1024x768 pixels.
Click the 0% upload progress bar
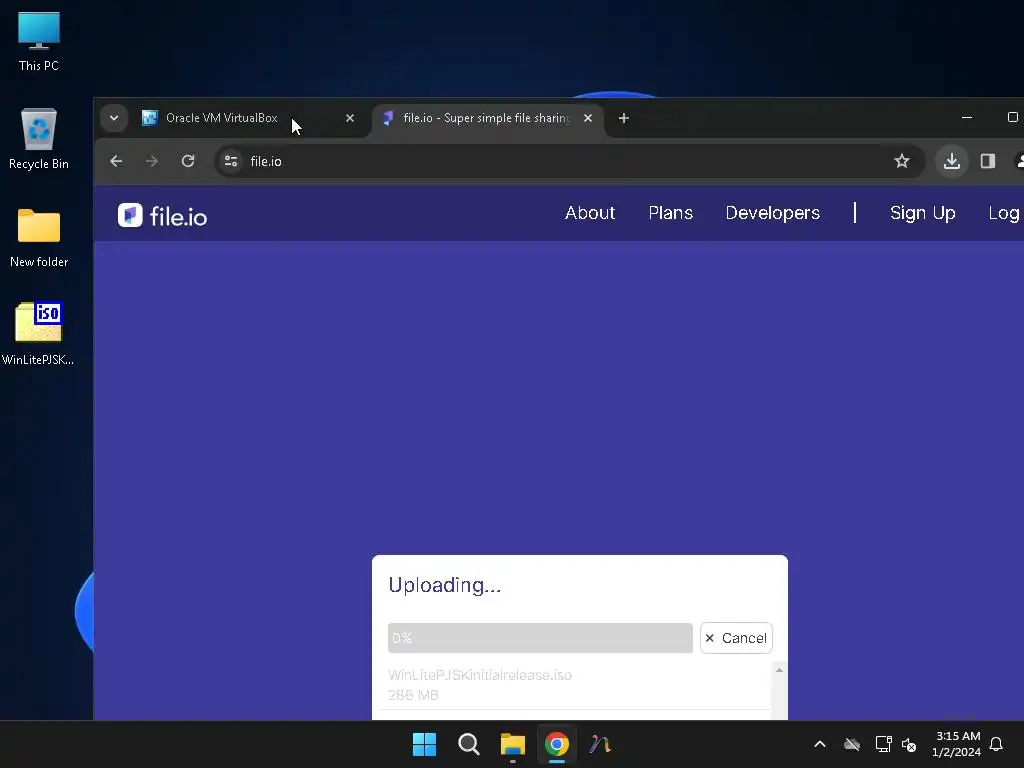point(540,638)
